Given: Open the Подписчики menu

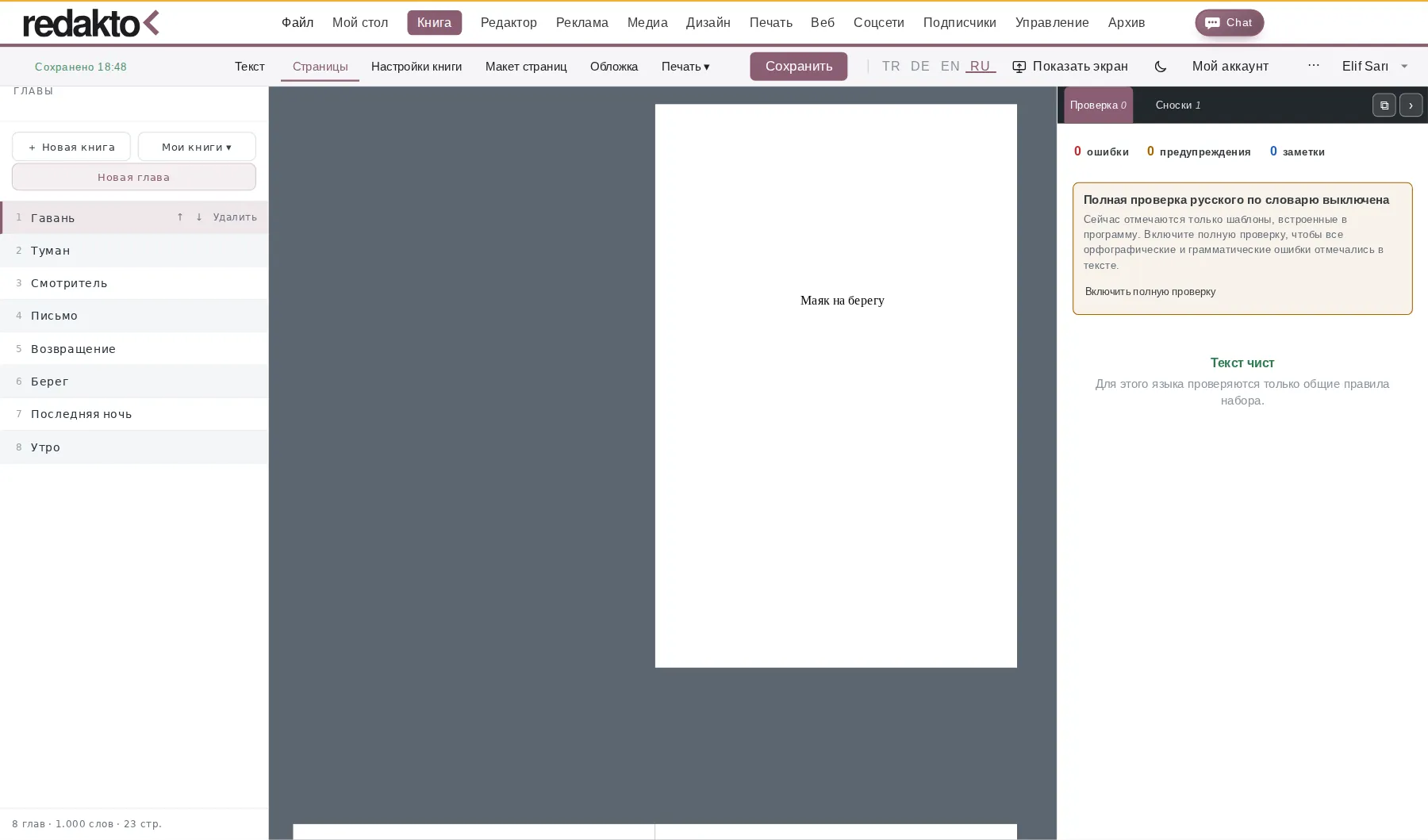Looking at the screenshot, I should [x=959, y=23].
